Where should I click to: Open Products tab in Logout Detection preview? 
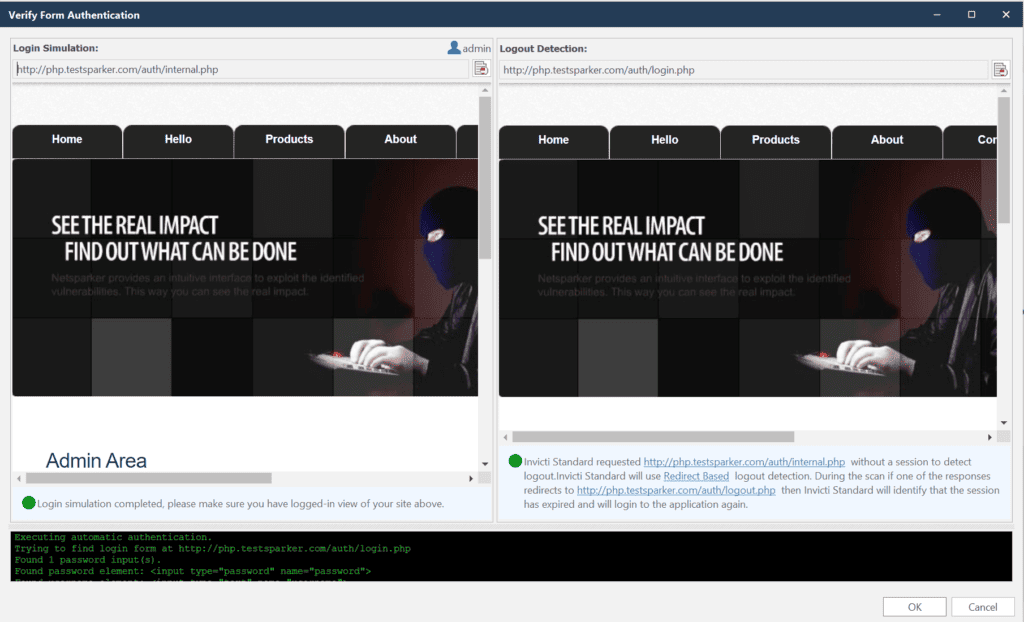(776, 142)
